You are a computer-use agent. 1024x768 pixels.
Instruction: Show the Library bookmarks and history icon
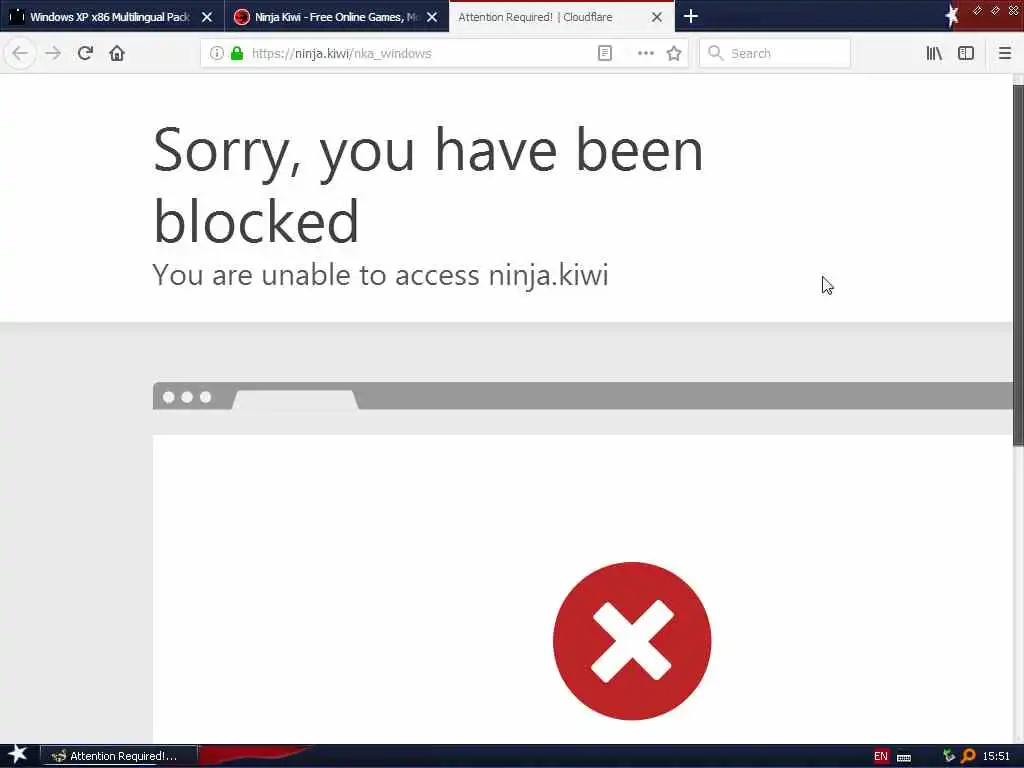coord(934,54)
